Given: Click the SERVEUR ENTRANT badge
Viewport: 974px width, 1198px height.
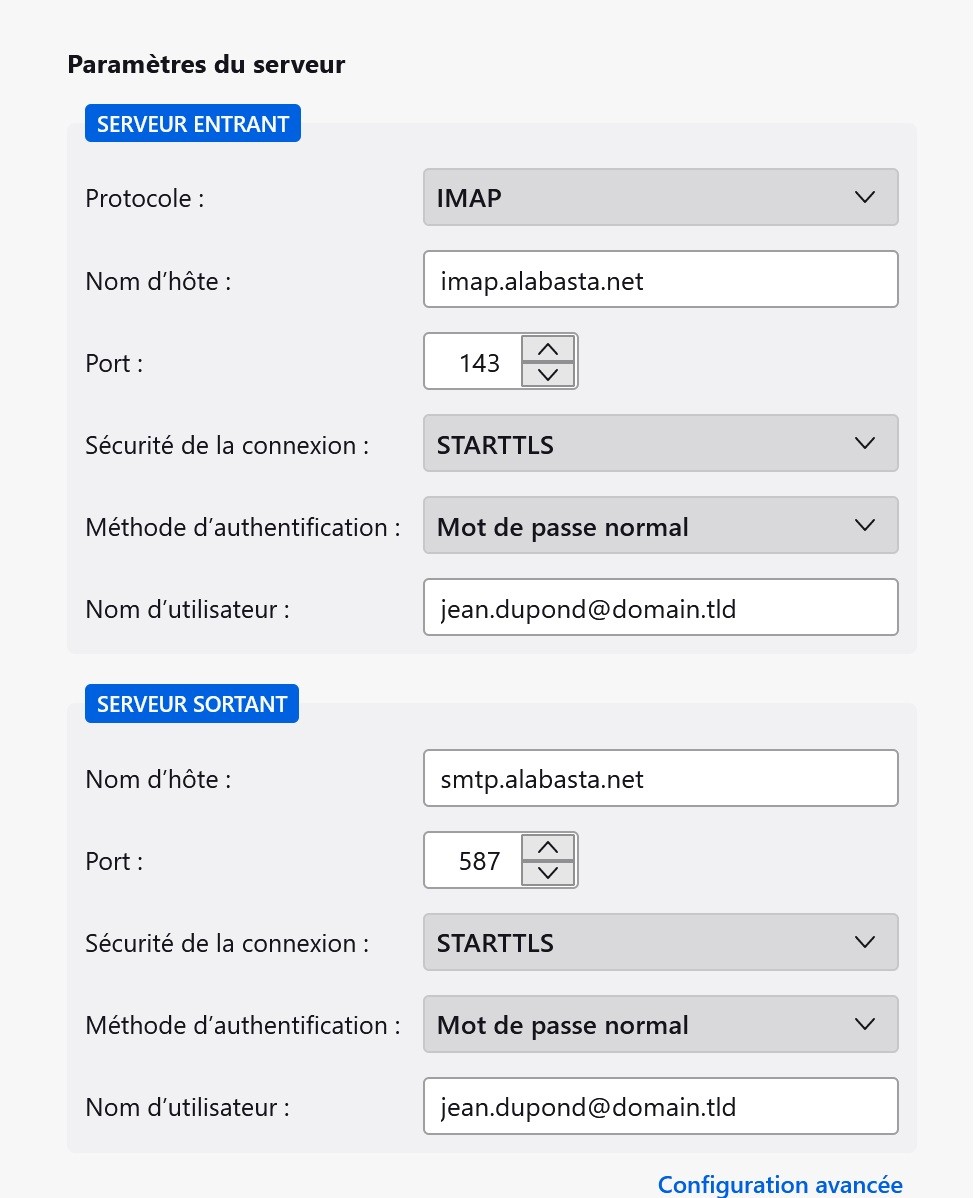Looking at the screenshot, I should tap(193, 123).
